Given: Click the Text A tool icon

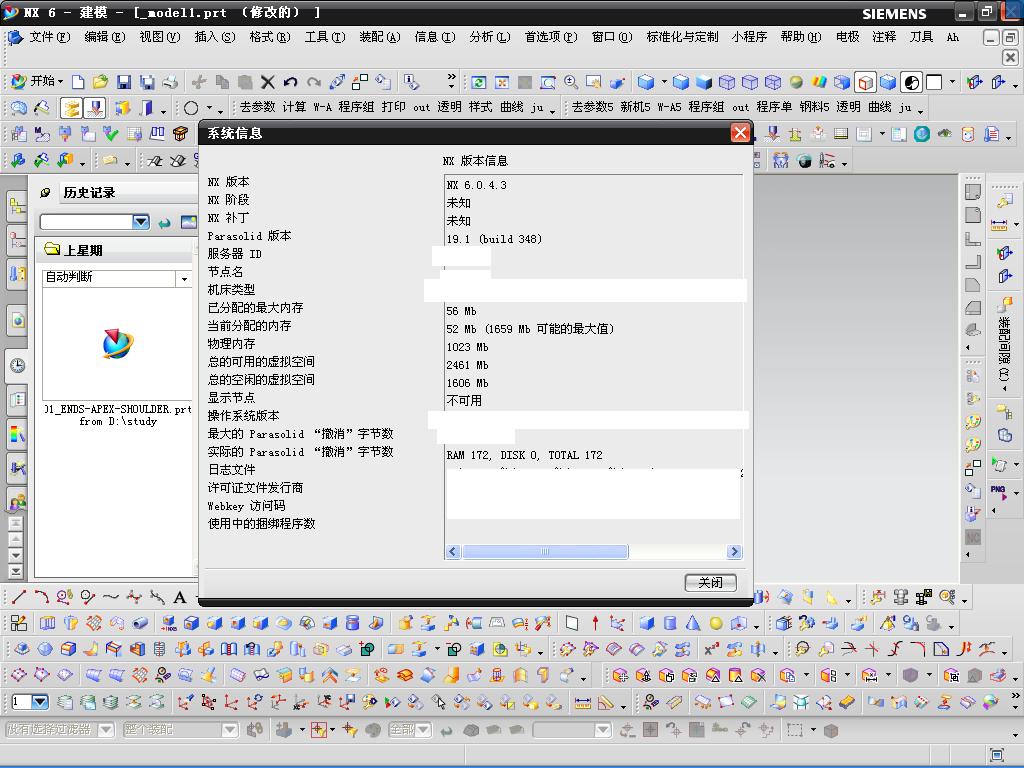Looking at the screenshot, I should click(x=180, y=596).
